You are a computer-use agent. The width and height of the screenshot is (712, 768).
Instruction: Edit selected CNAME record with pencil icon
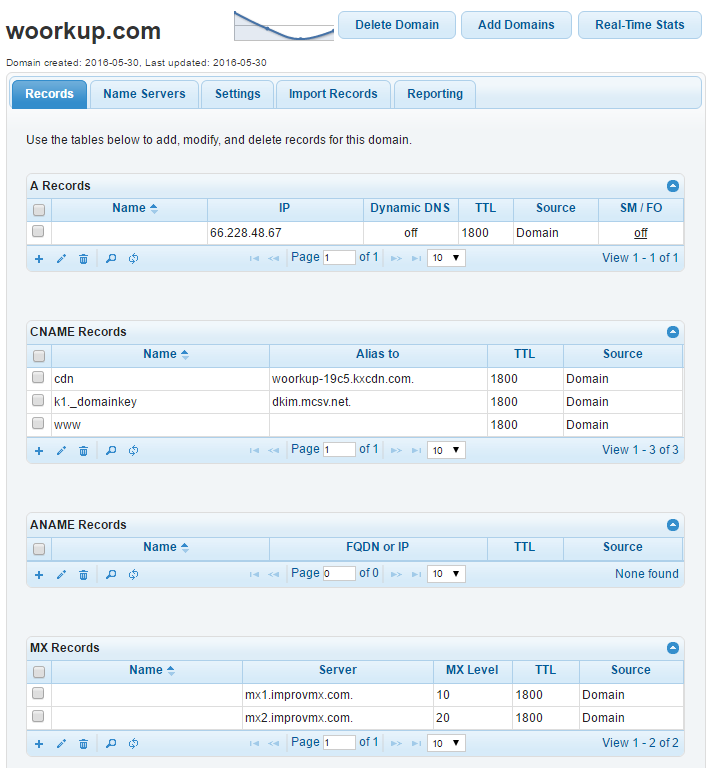61,451
